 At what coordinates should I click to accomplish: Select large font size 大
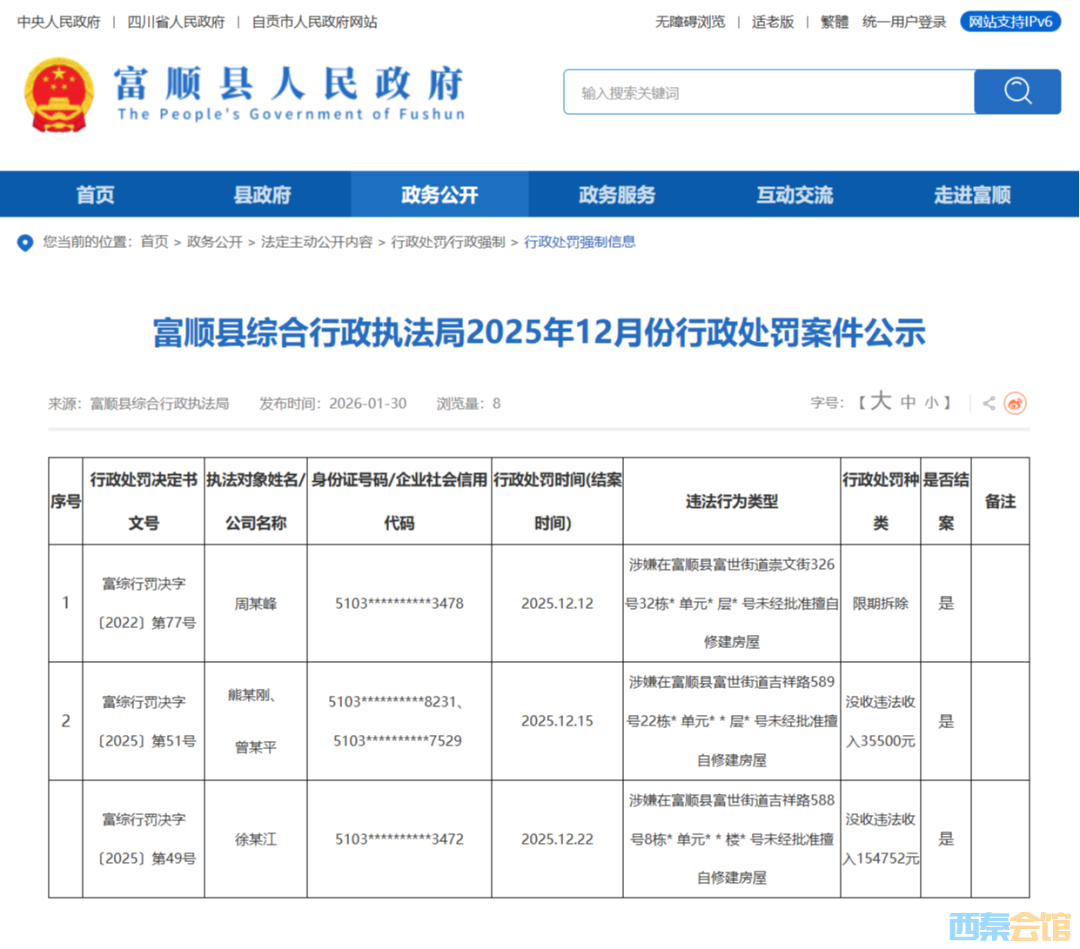880,402
